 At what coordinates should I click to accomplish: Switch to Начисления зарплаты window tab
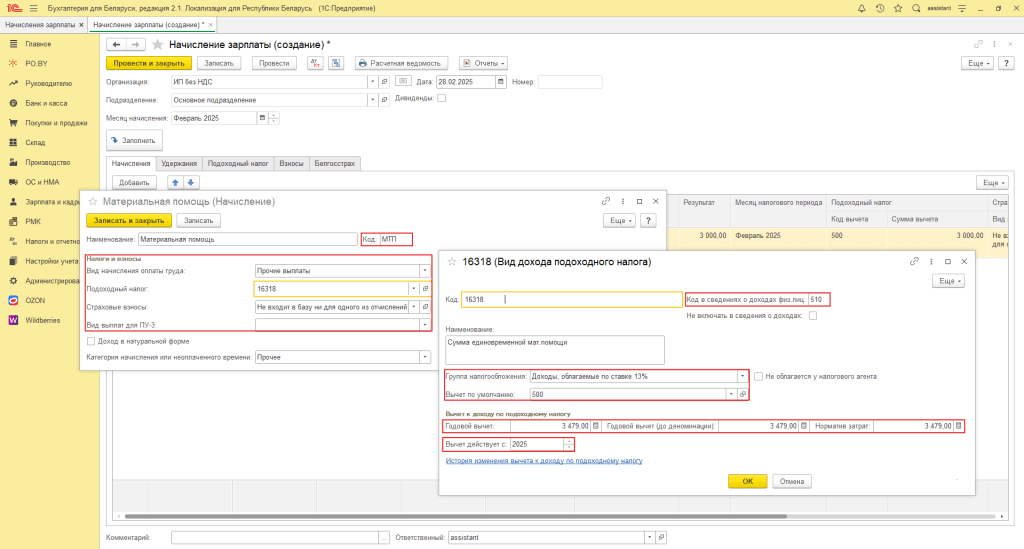coord(40,25)
